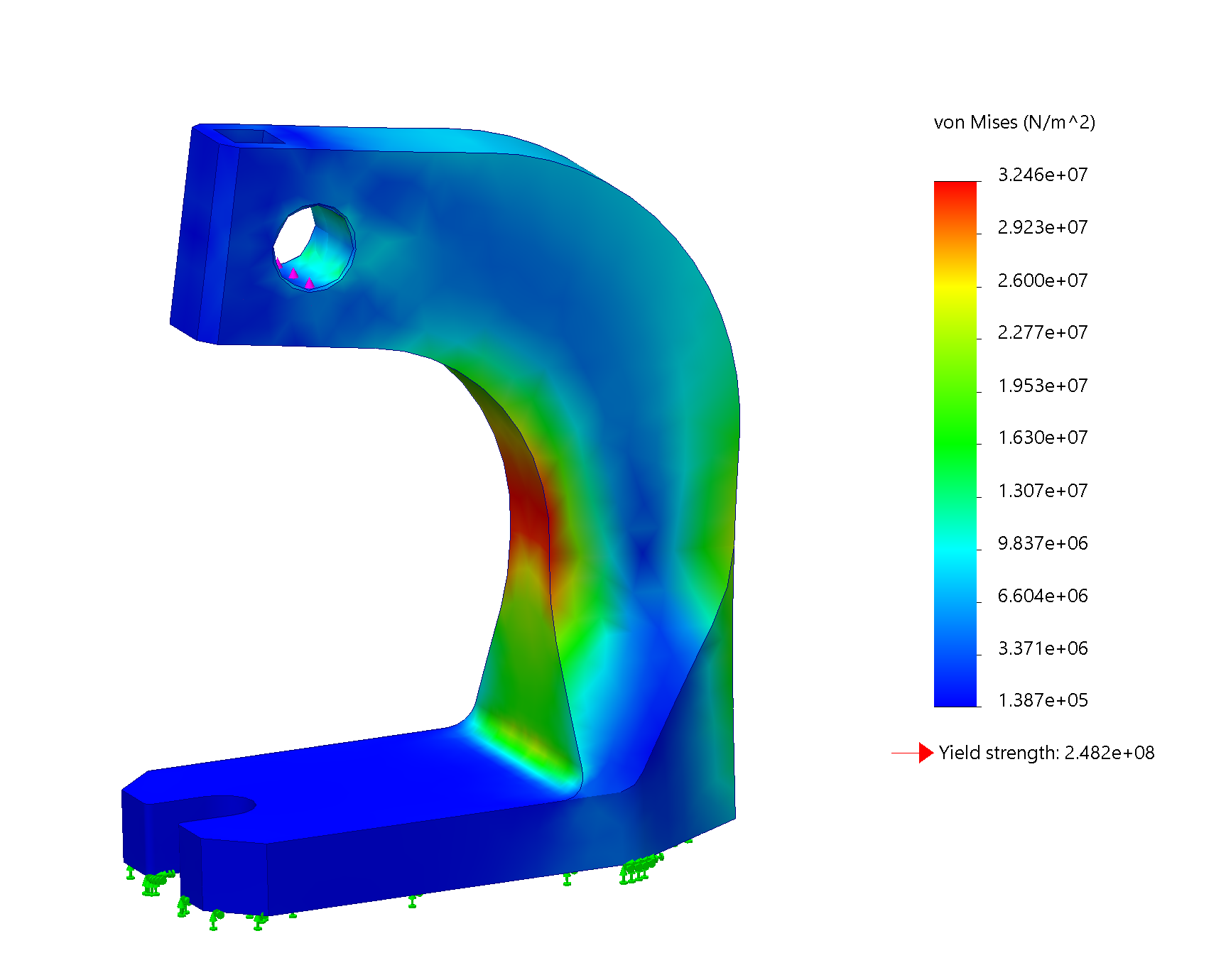1221x980 pixels.
Task: Click the 9.837e+06 legend value
Action: (x=1042, y=543)
